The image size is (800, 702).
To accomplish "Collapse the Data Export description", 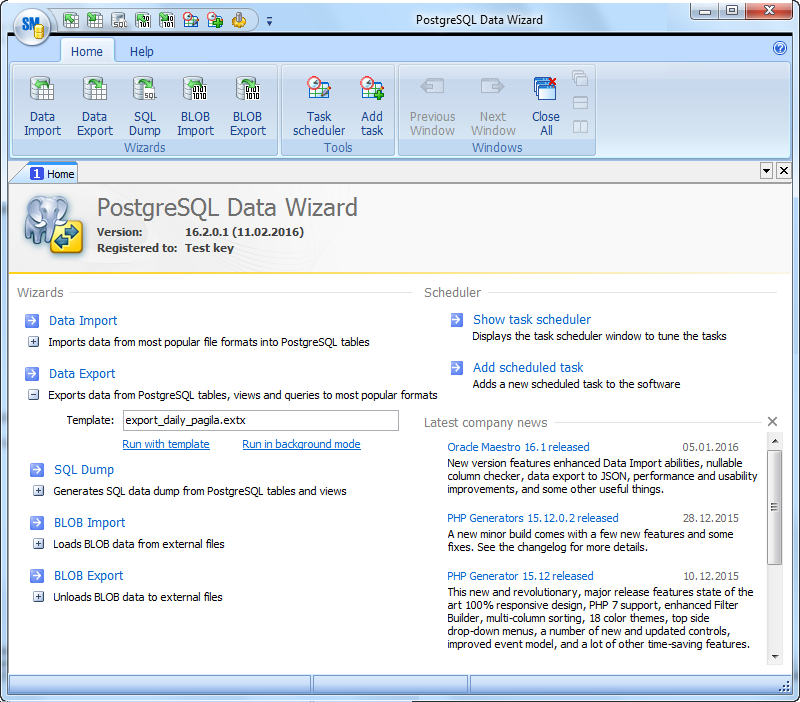I will [x=31, y=394].
